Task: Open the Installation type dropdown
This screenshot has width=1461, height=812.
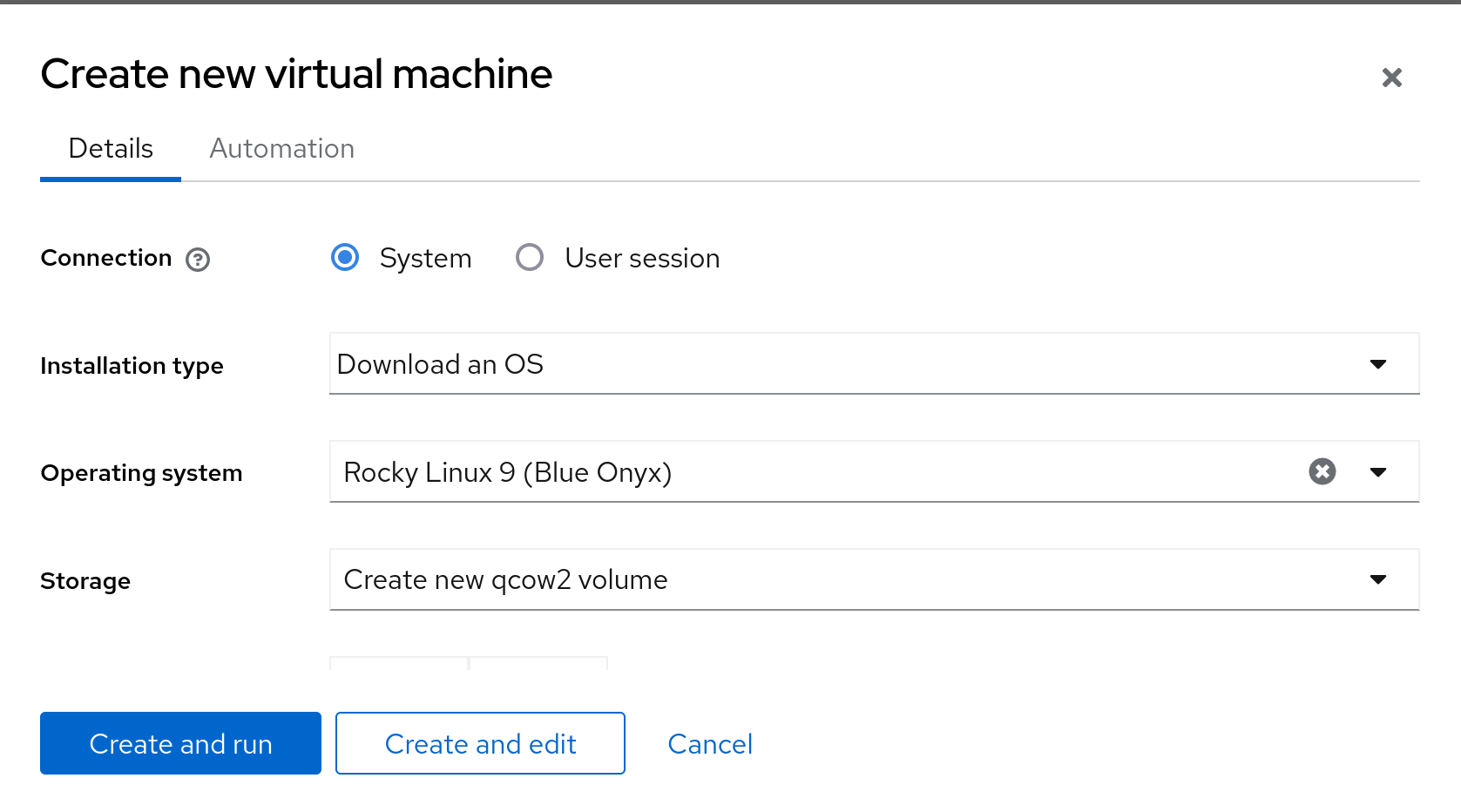Action: tap(871, 364)
